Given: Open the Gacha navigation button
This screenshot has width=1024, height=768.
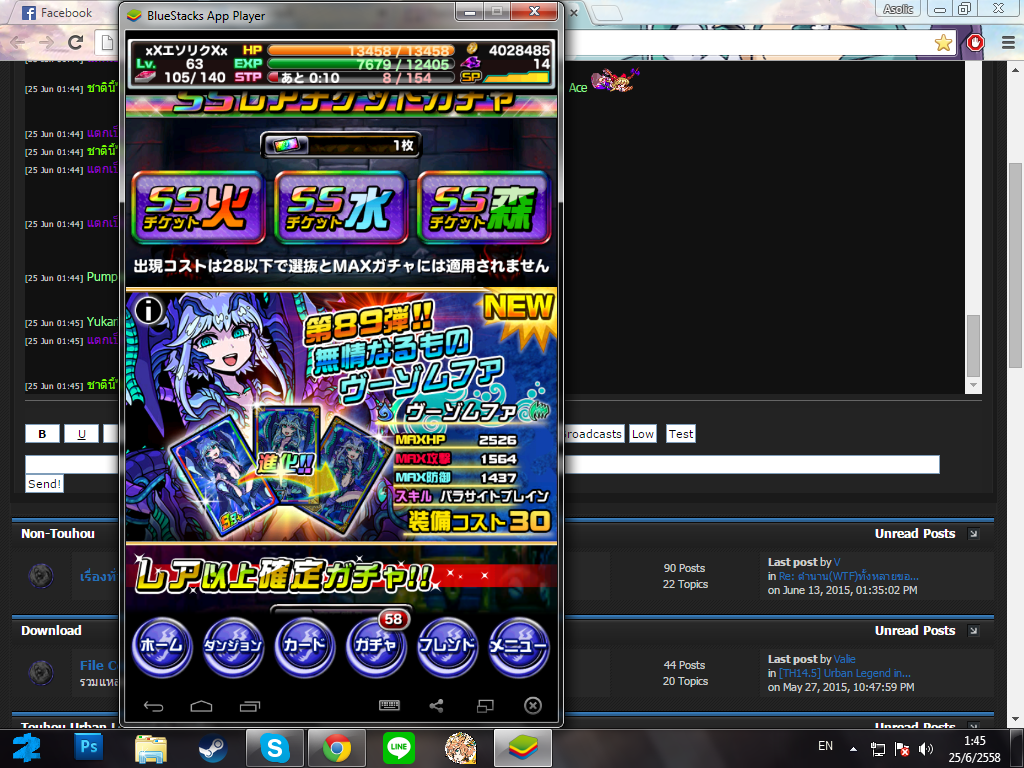Looking at the screenshot, I should click(376, 646).
